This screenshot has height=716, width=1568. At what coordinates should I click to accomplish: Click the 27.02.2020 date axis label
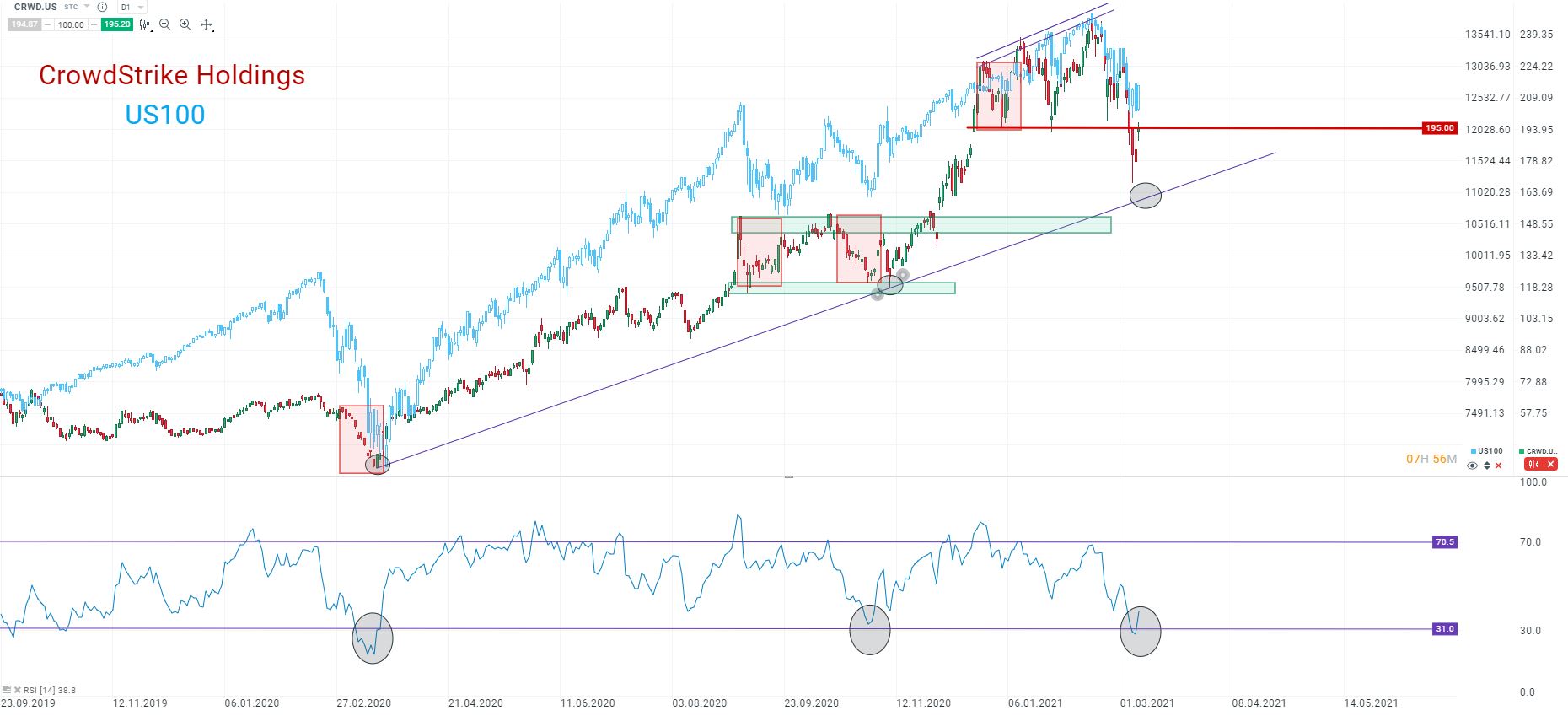click(363, 703)
